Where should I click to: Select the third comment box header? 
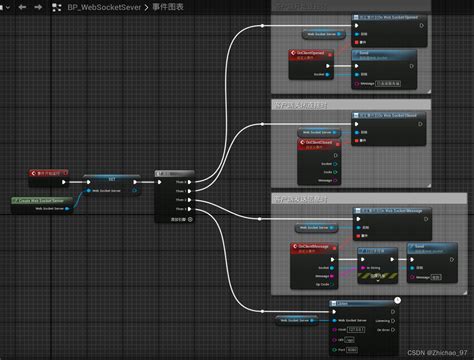pyautogui.click(x=369, y=199)
